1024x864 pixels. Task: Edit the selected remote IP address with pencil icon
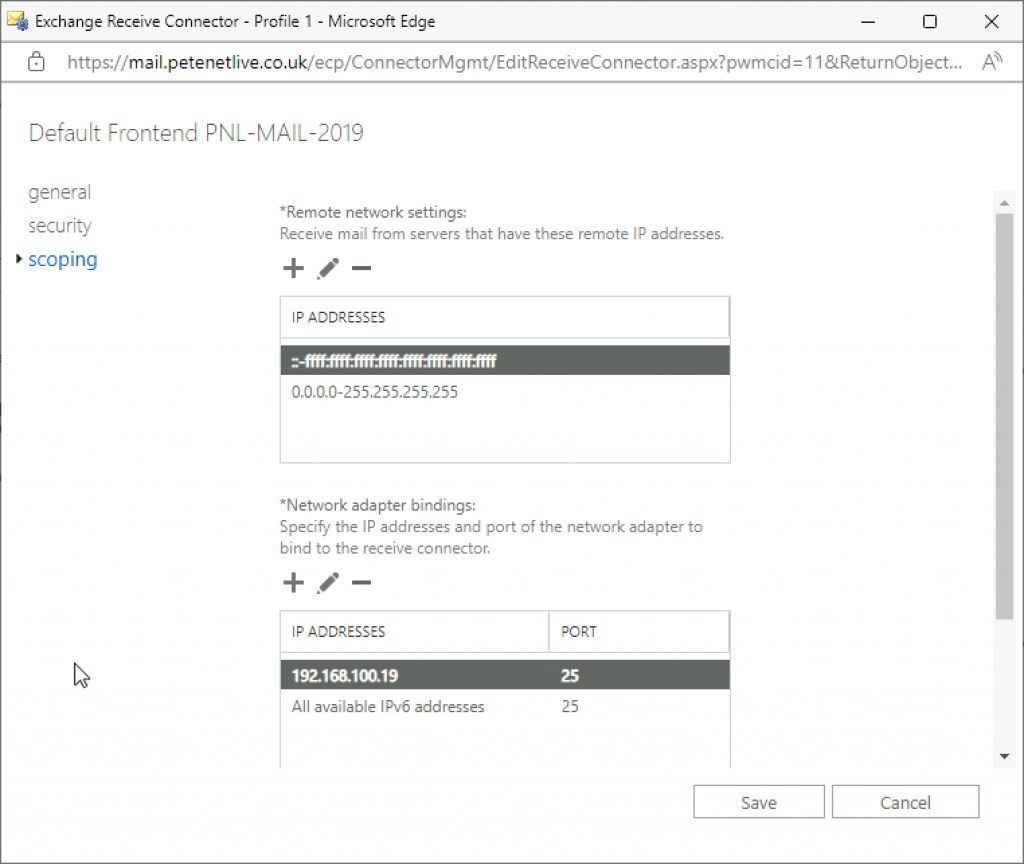(327, 268)
